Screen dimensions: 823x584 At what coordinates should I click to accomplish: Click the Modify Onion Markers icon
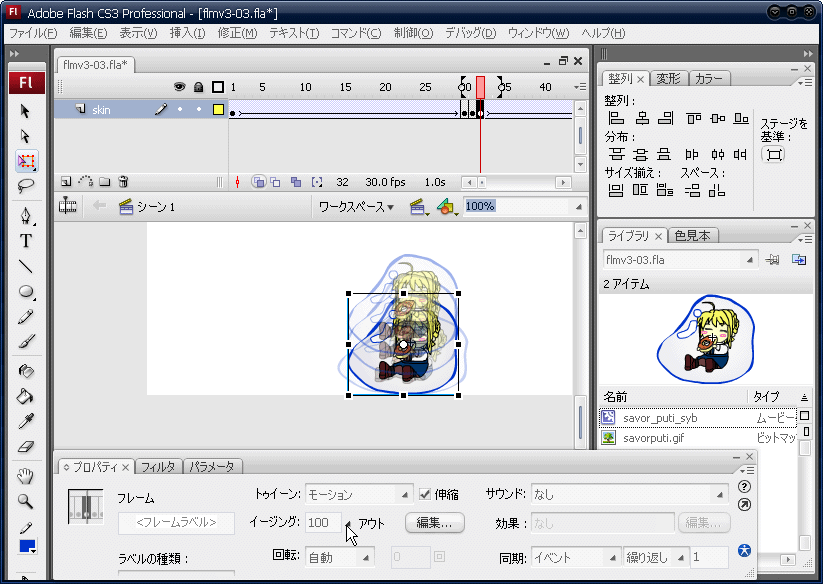(x=316, y=182)
